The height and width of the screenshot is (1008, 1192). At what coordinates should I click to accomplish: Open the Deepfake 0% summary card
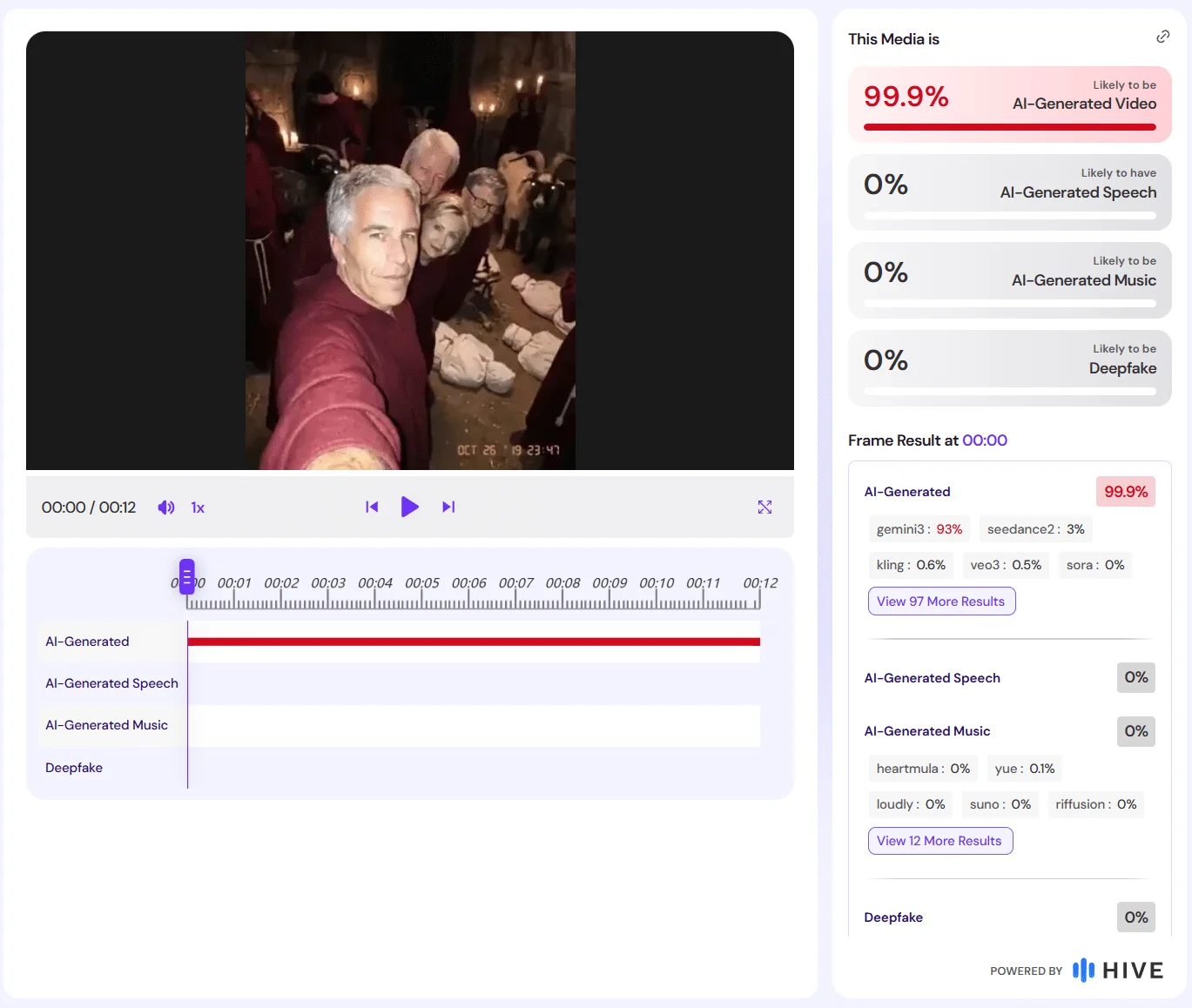tap(1010, 368)
